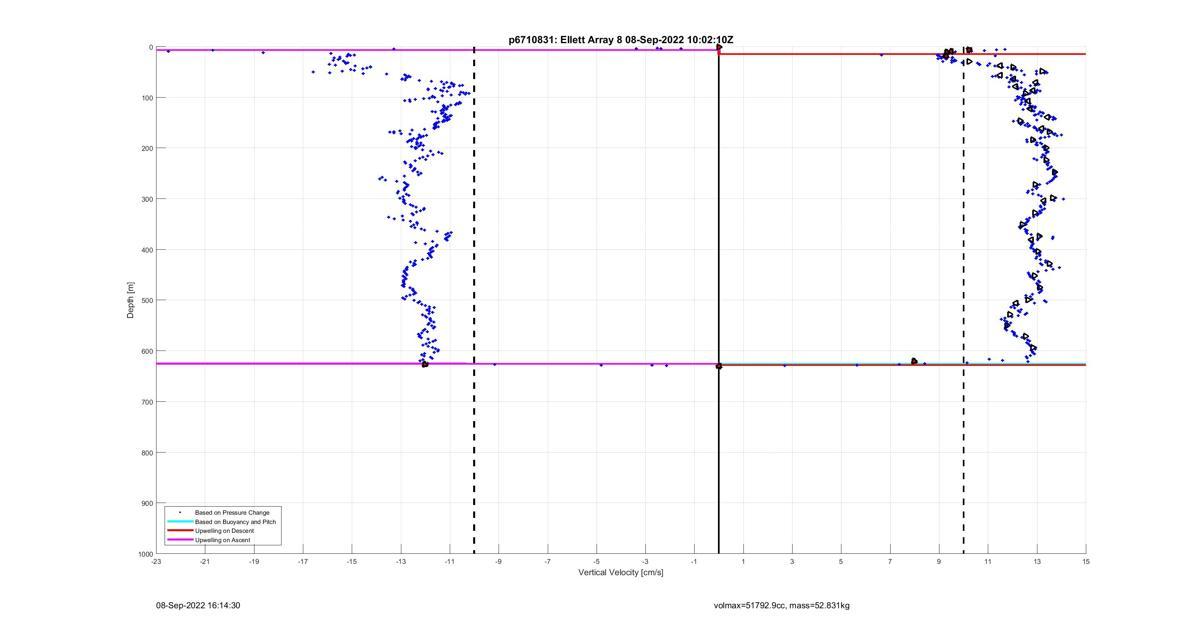1200x622 pixels.
Task: Click x-axis tick label positive '15'
Action: pos(1086,561)
